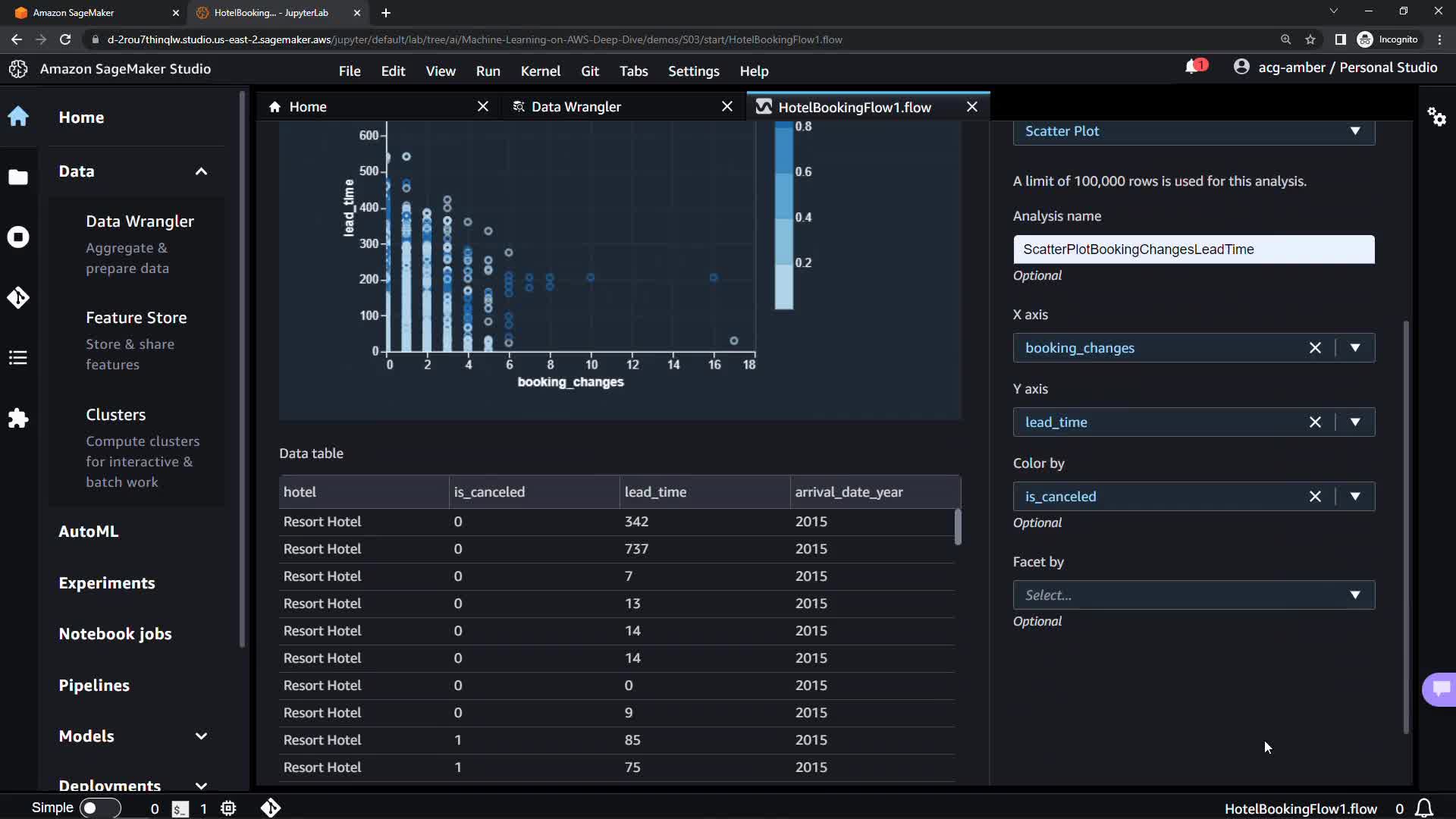This screenshot has height=819, width=1456.
Task: Switch to the Data Wrangler tab
Action: point(576,107)
